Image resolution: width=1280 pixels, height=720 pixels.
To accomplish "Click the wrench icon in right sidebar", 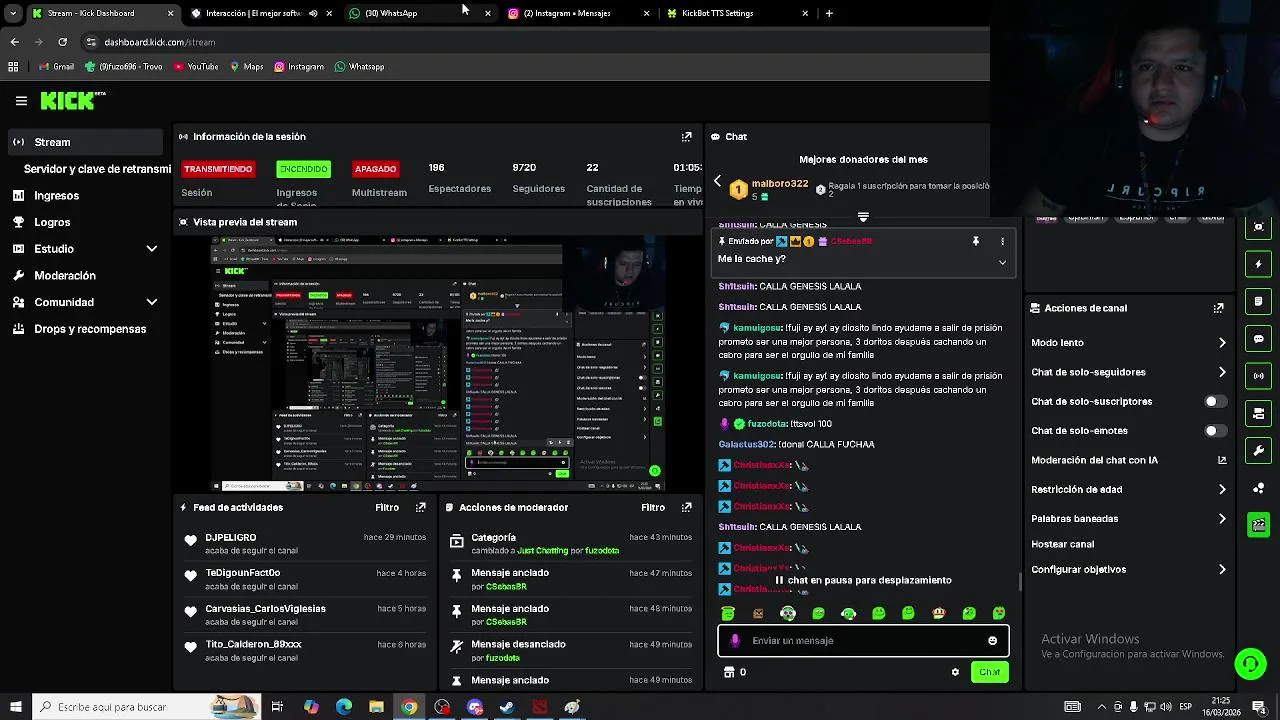I will coord(1259,451).
